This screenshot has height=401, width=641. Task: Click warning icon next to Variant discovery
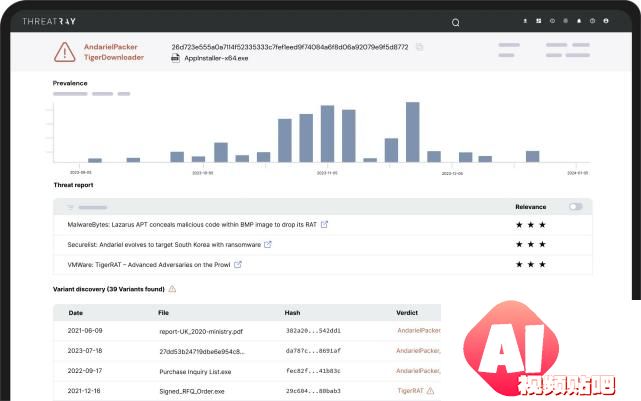pos(172,289)
